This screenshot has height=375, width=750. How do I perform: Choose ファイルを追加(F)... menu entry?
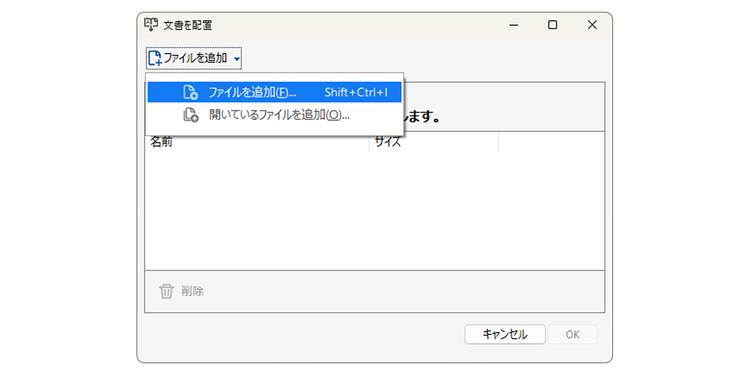point(274,92)
